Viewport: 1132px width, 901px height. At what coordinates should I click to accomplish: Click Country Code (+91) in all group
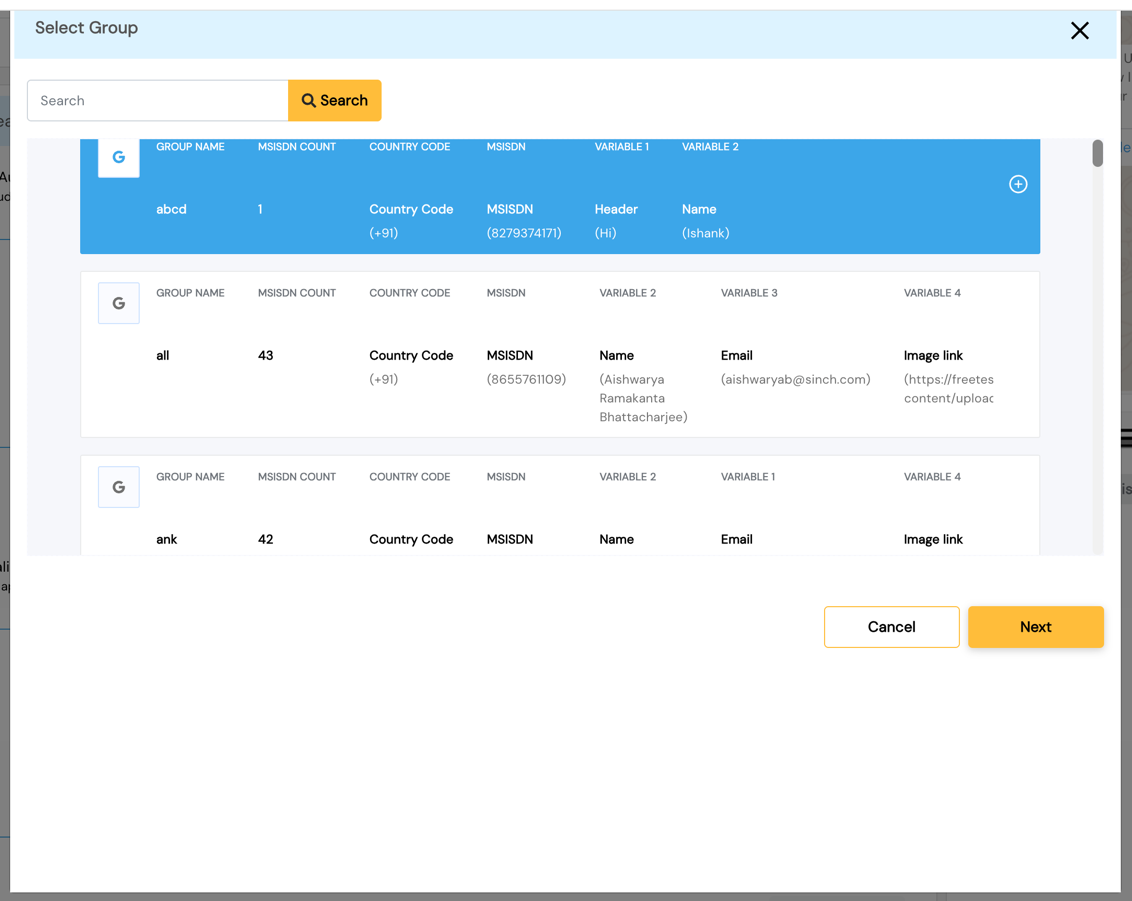(383, 379)
